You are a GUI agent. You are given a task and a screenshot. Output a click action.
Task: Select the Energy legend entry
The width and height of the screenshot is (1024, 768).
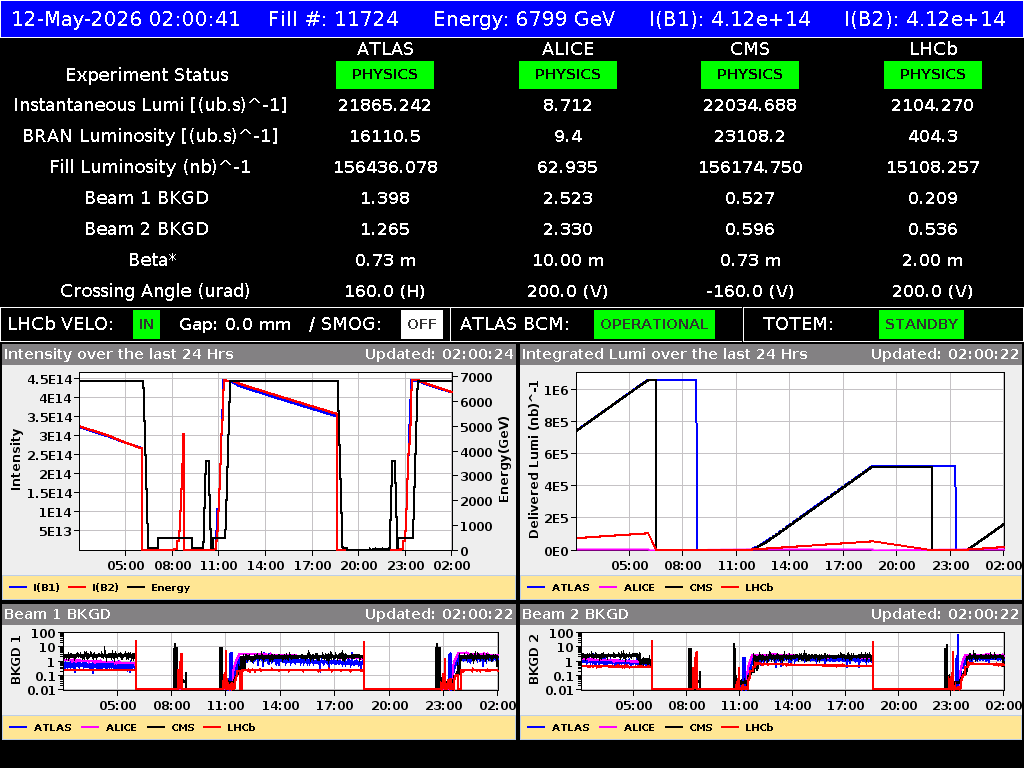(159, 587)
